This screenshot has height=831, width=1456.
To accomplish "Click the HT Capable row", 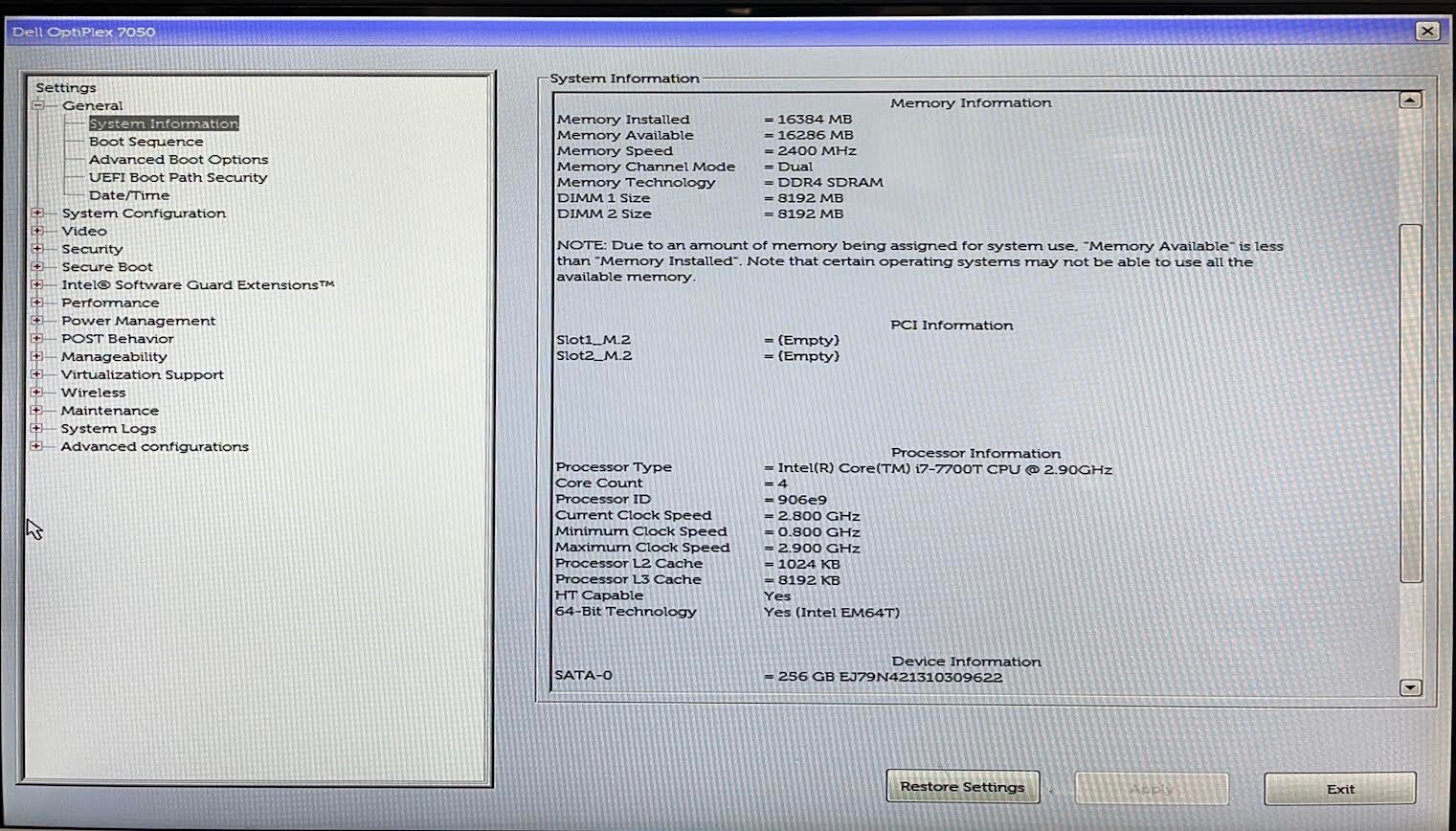I will (673, 595).
